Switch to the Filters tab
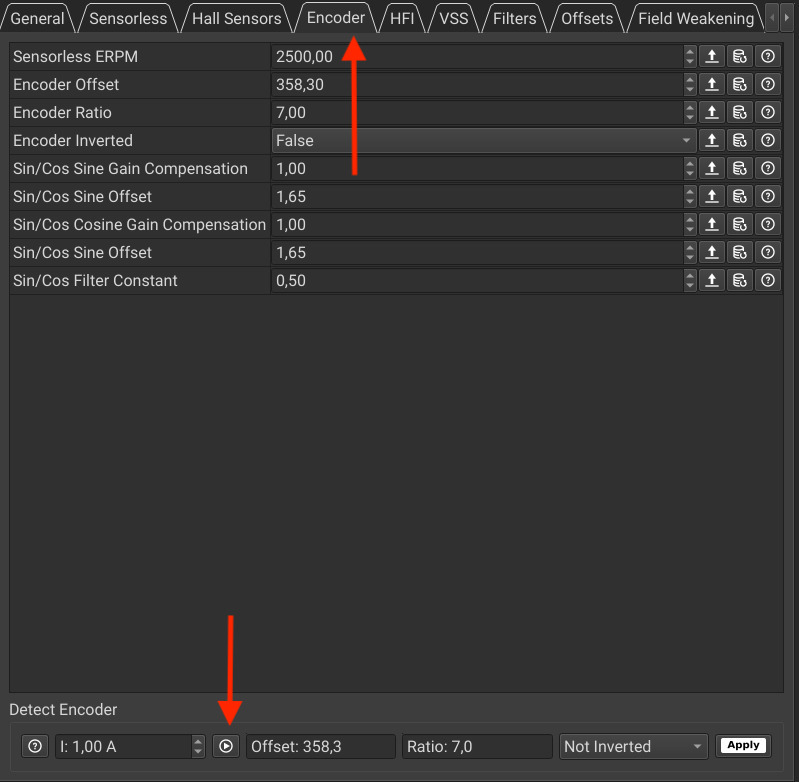Image resolution: width=799 pixels, height=782 pixels. pyautogui.click(x=515, y=19)
